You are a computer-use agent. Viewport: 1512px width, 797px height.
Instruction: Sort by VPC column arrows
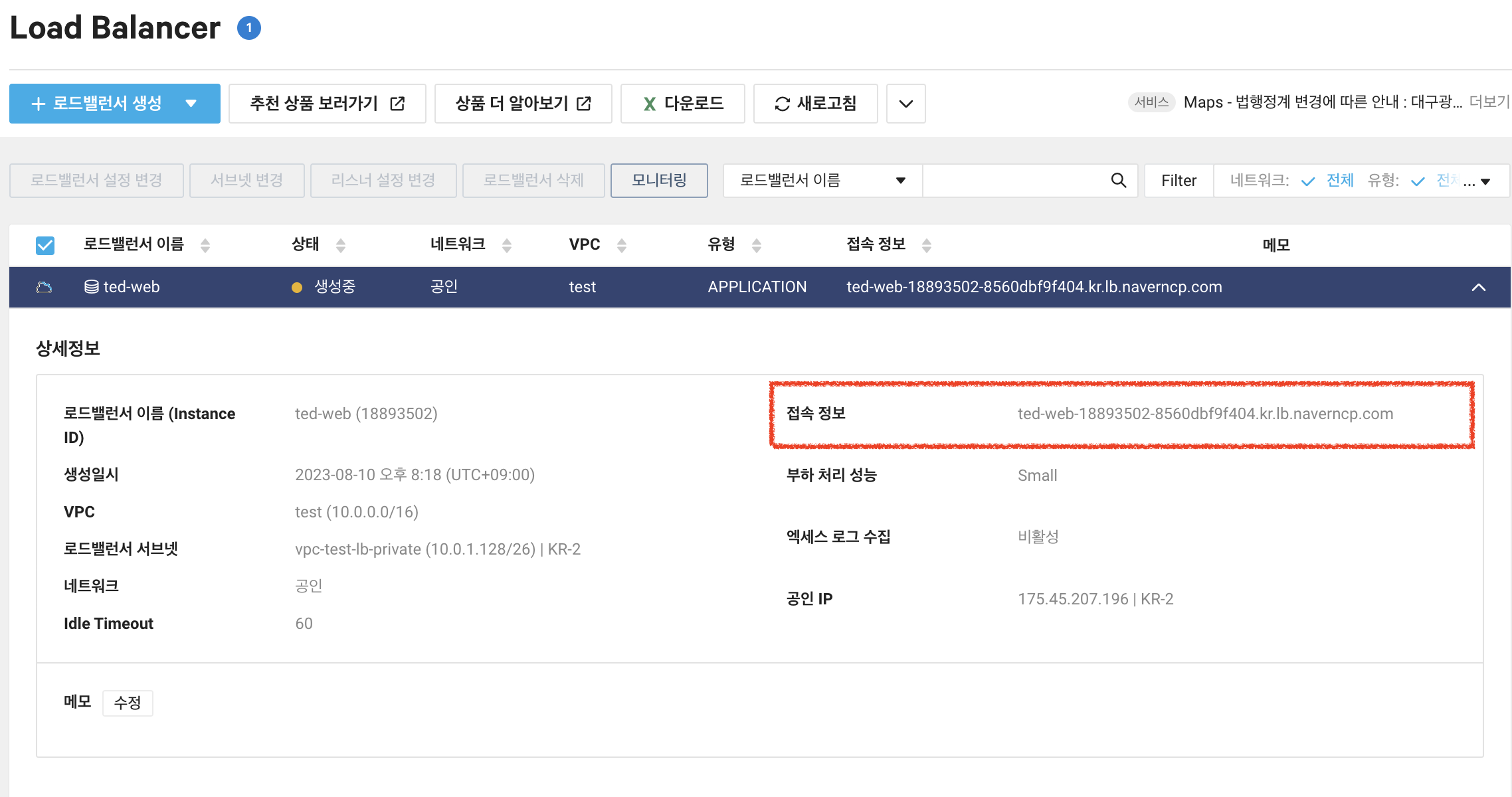coord(622,246)
